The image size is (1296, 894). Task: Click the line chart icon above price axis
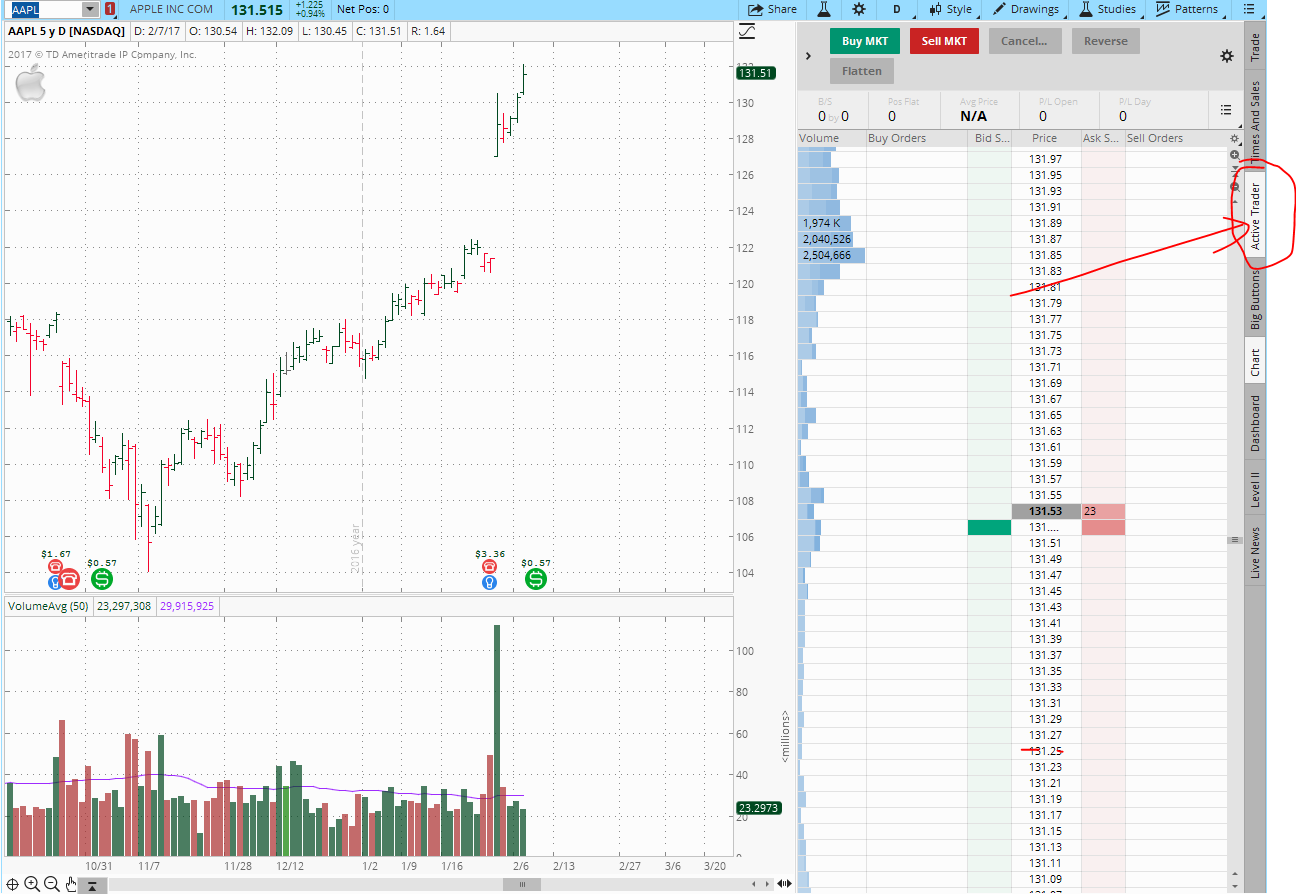(746, 32)
